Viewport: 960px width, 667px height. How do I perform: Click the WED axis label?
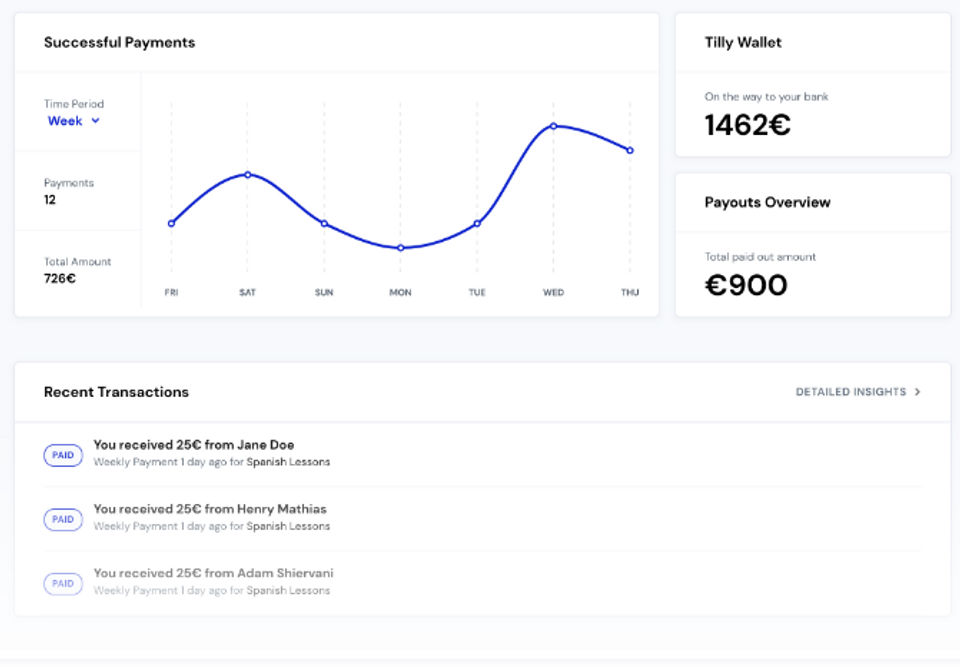pyautogui.click(x=553, y=293)
